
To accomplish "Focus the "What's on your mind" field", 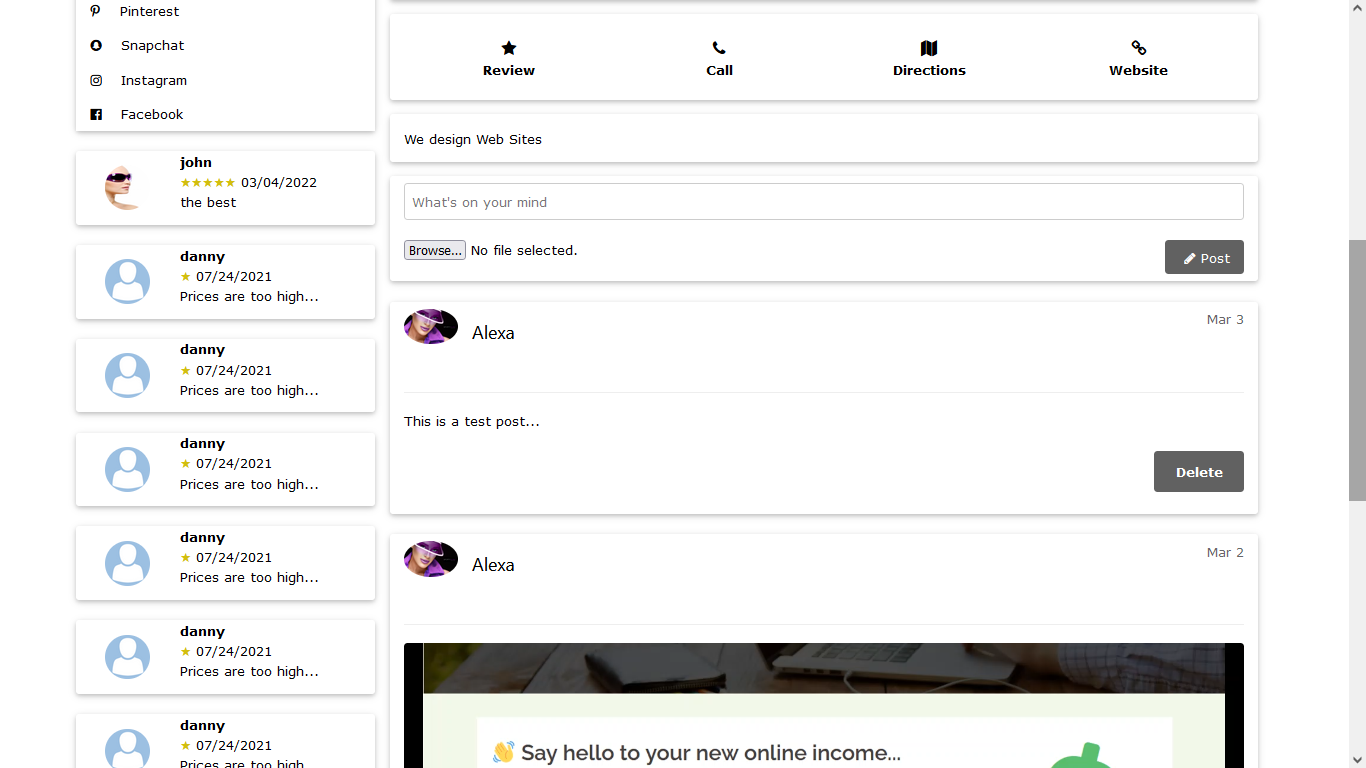I will click(823, 201).
